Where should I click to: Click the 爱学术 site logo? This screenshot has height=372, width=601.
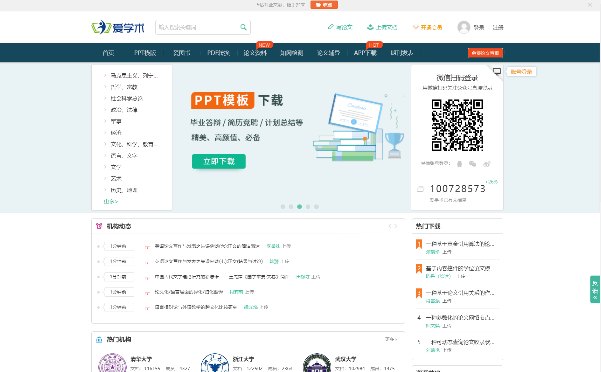tap(118, 27)
